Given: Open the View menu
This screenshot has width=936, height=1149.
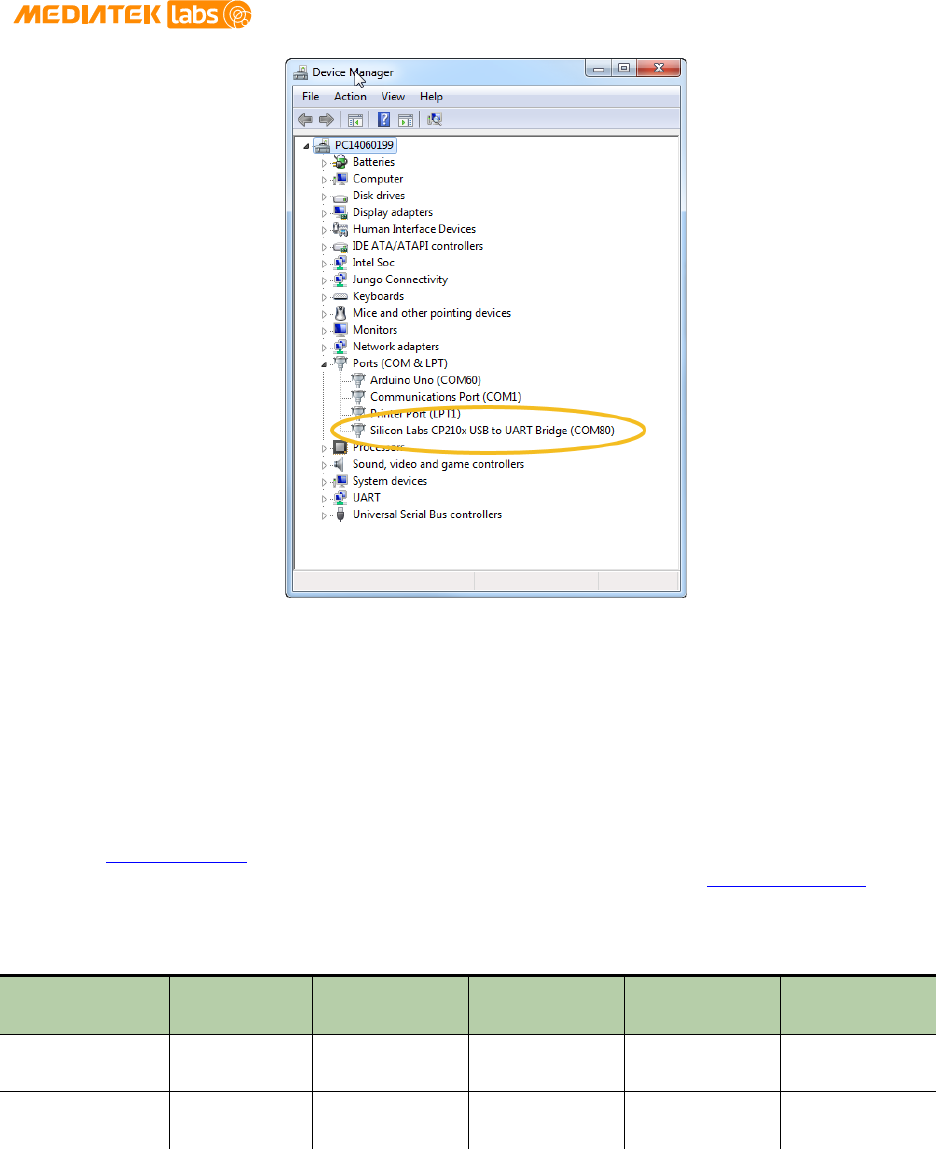Looking at the screenshot, I should coord(393,97).
